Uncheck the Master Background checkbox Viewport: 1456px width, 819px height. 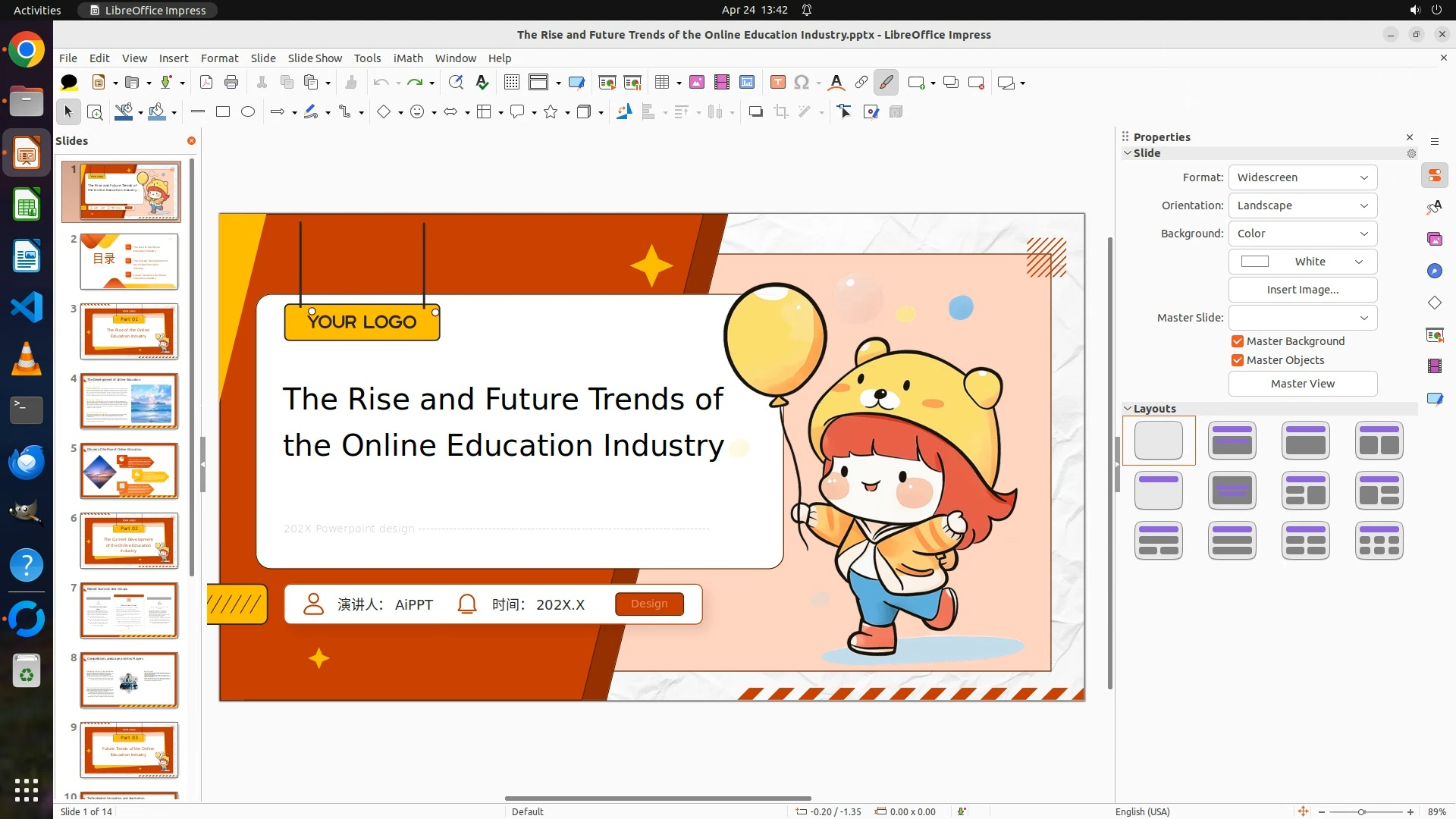click(1238, 341)
